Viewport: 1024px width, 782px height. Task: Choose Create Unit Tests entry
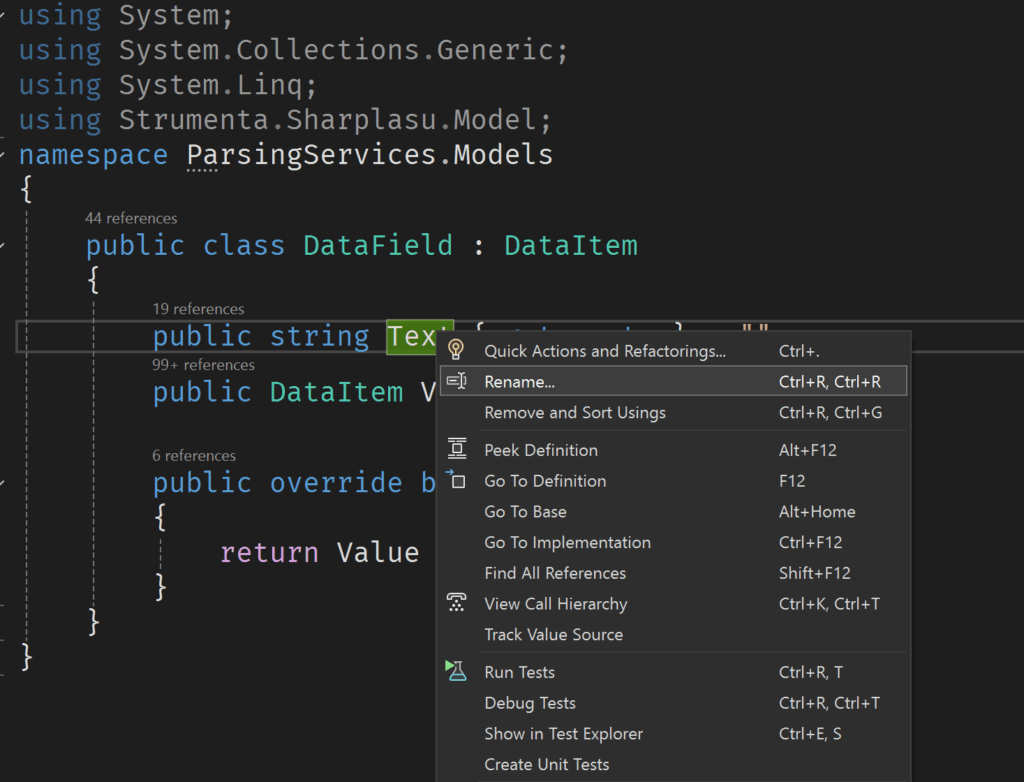pyautogui.click(x=546, y=765)
